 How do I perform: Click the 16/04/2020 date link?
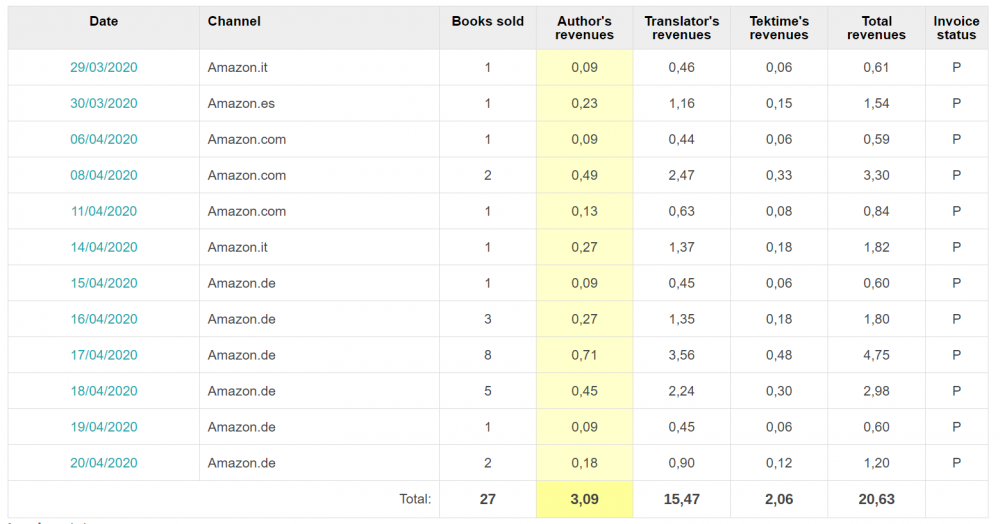point(103,320)
